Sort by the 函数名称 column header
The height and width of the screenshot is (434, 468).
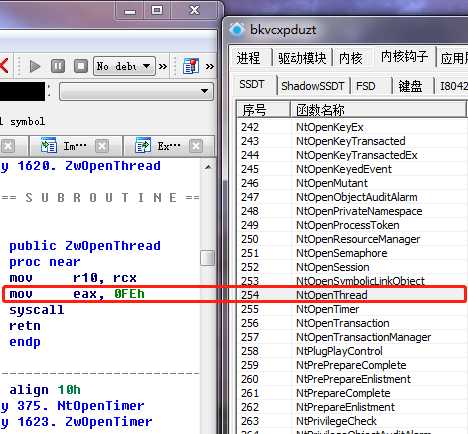[x=378, y=110]
